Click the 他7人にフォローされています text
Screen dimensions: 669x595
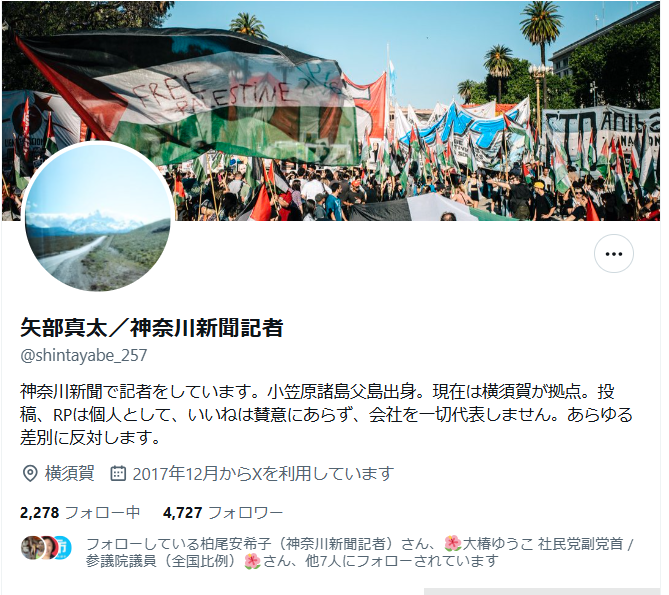401,561
